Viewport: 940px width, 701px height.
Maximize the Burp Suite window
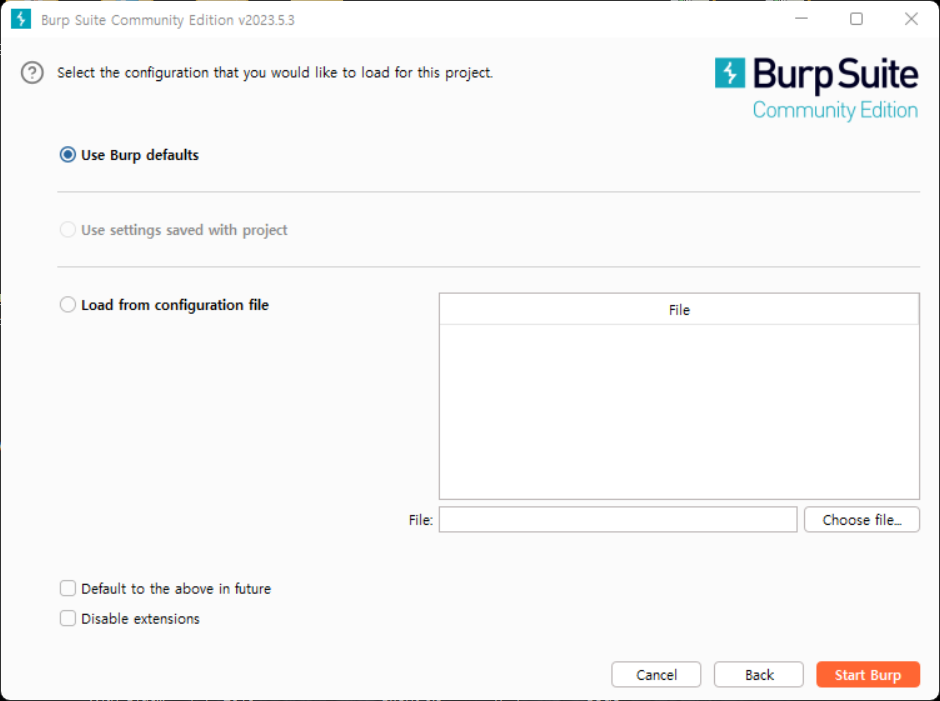coord(856,19)
